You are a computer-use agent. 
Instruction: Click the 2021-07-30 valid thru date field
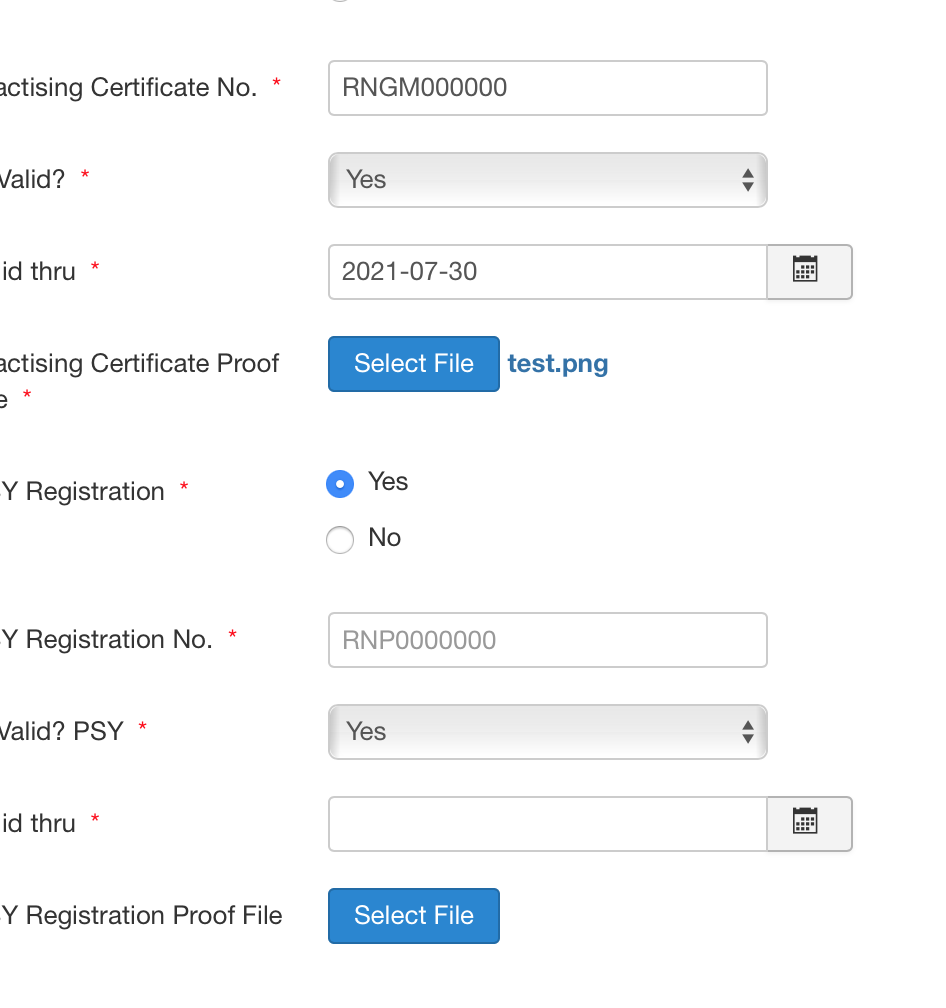tap(548, 272)
